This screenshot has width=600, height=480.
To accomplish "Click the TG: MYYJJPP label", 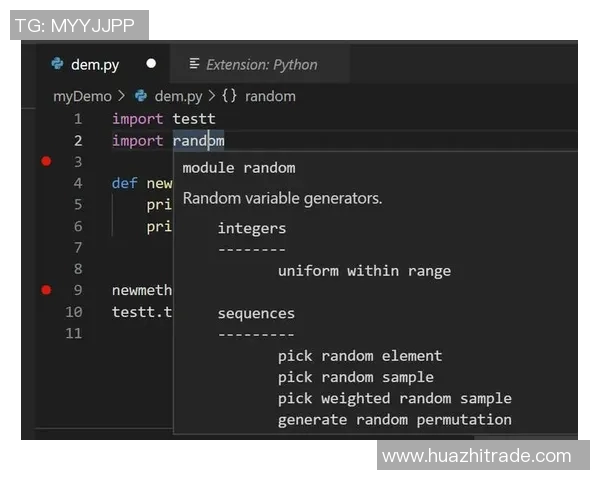I will click(79, 25).
